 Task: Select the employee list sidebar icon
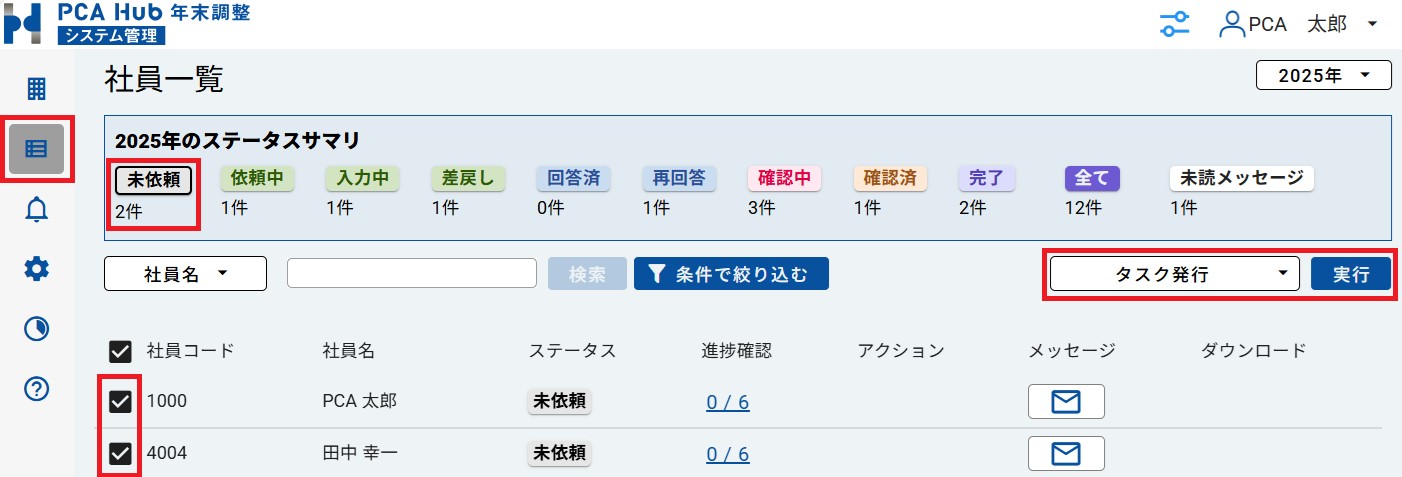pos(36,149)
